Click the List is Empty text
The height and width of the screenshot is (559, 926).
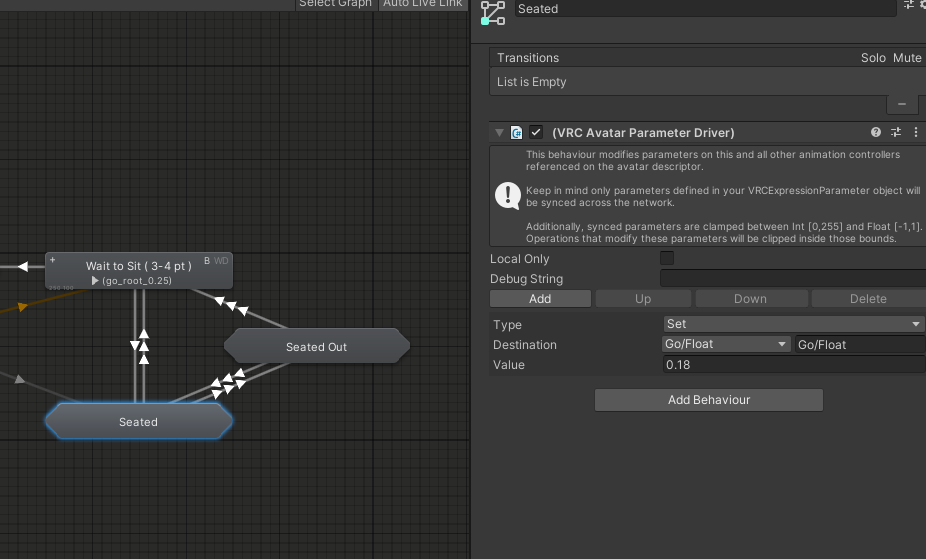click(x=532, y=81)
